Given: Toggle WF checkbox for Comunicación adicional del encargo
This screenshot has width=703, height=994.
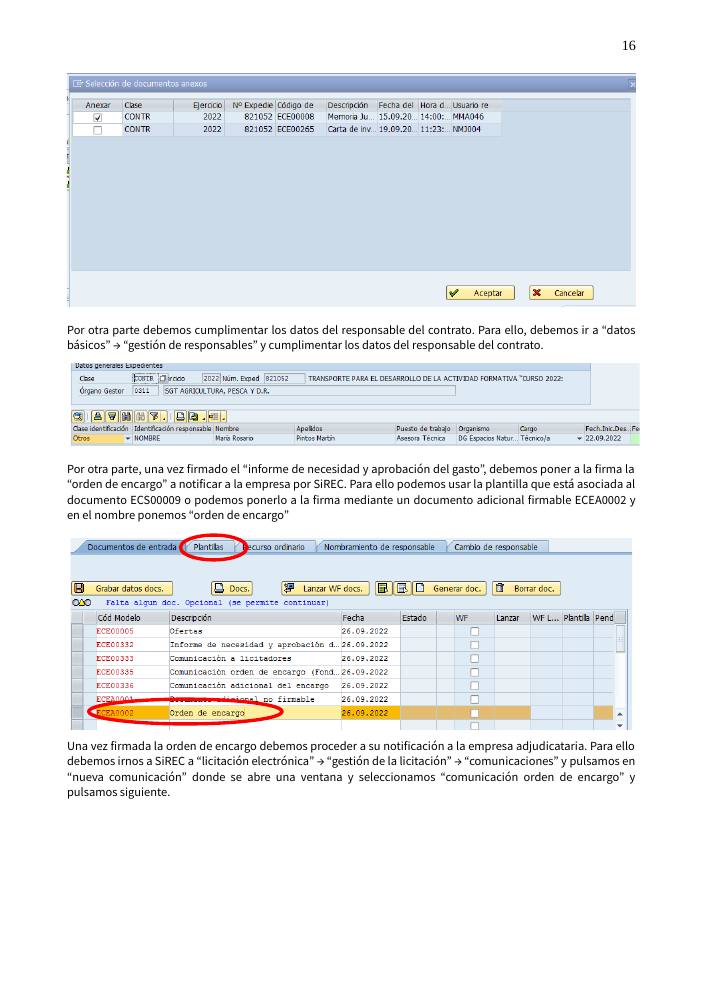Looking at the screenshot, I should 474,686.
